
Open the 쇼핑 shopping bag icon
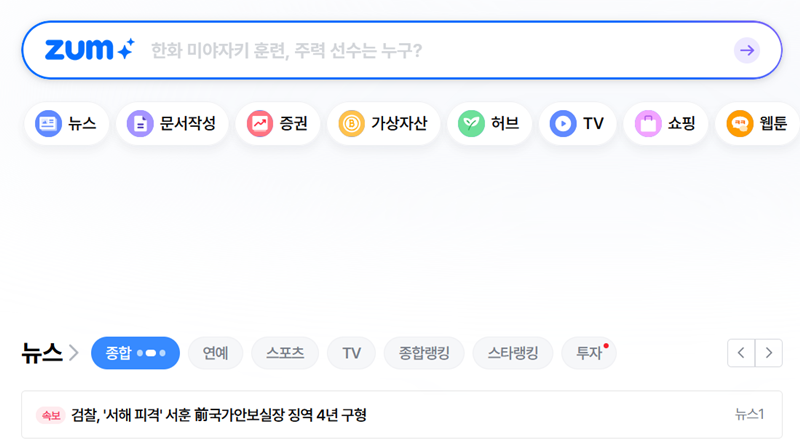click(648, 123)
